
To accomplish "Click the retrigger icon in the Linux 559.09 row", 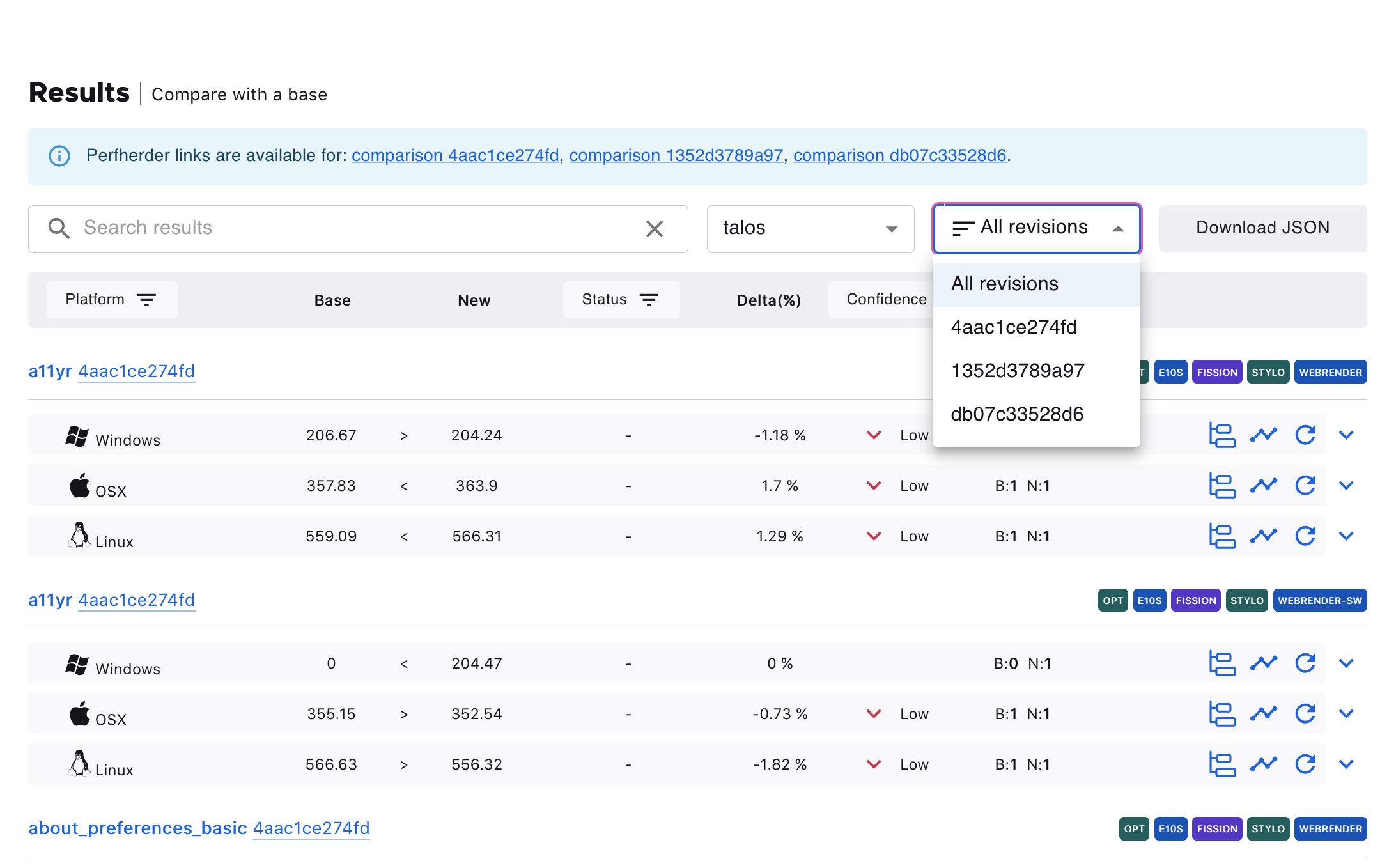I will click(1305, 536).
